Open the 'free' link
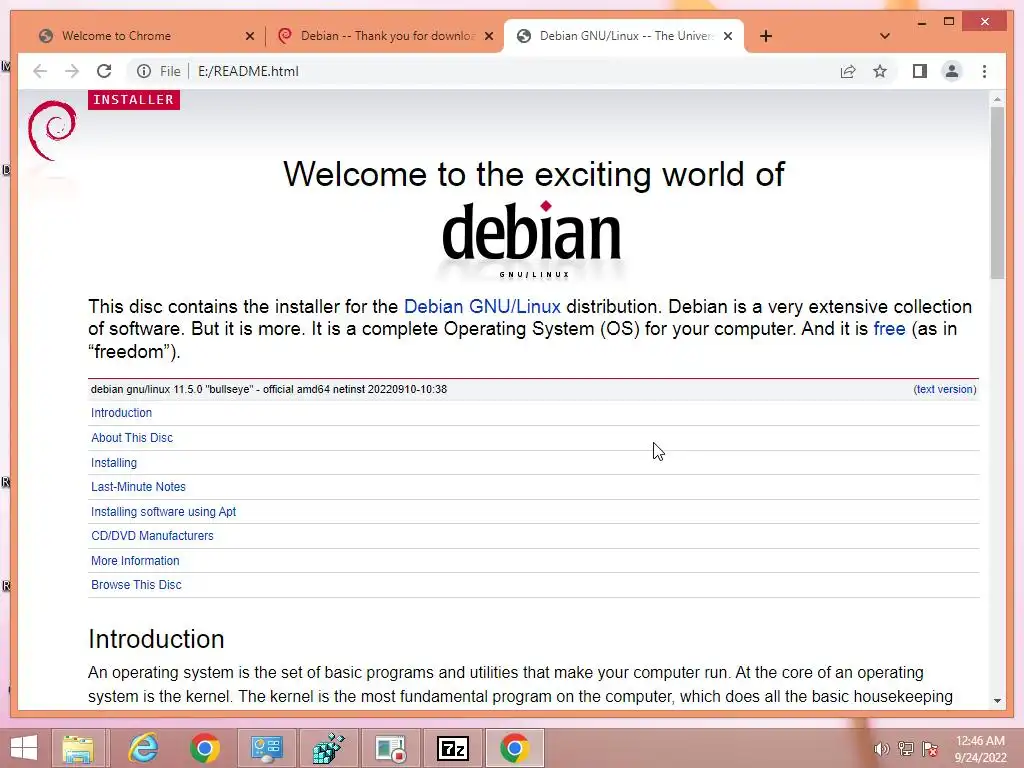Viewport: 1024px width, 768px height. [x=889, y=328]
